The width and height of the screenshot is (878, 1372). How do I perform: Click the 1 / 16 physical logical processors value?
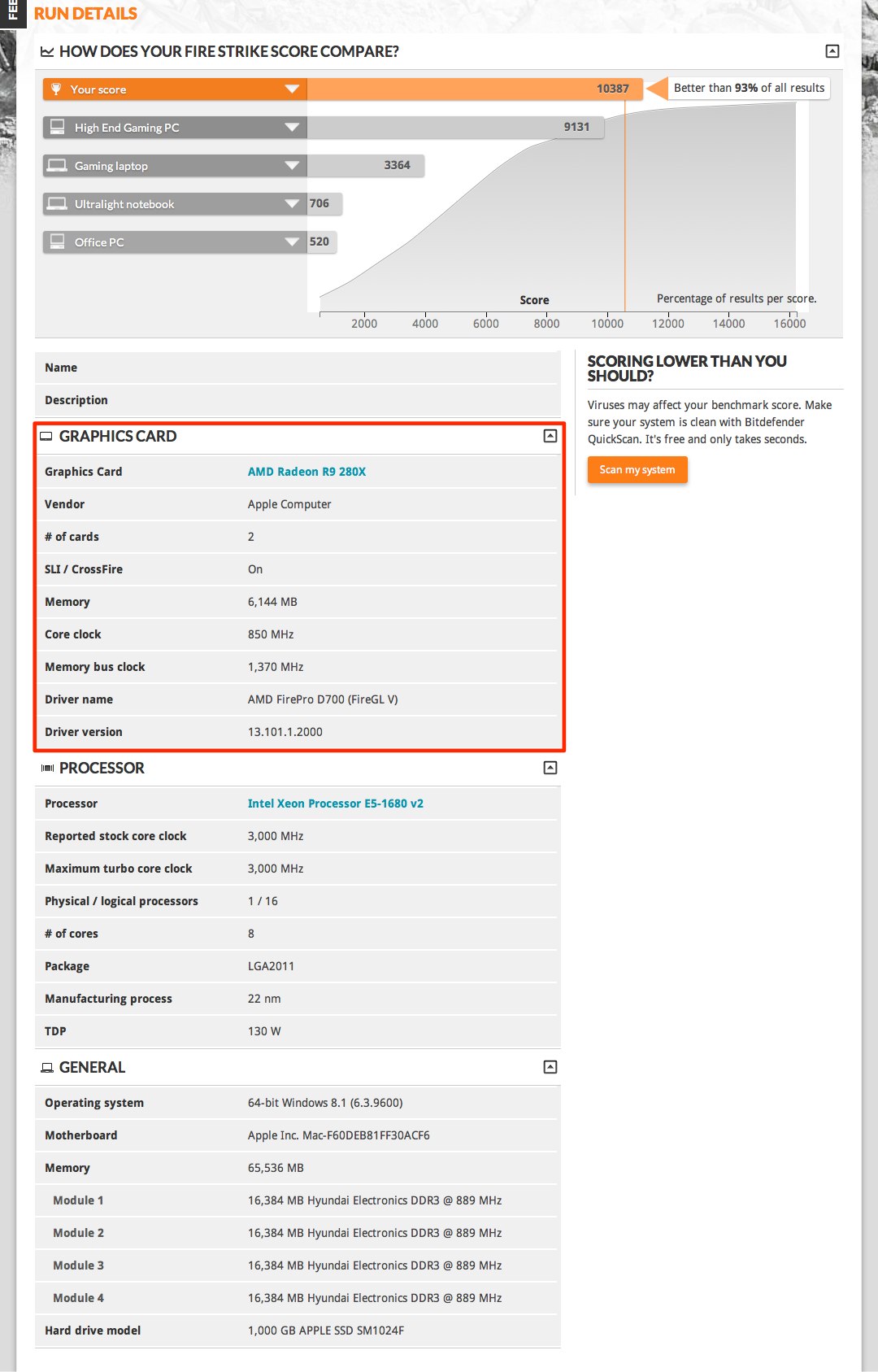[263, 901]
